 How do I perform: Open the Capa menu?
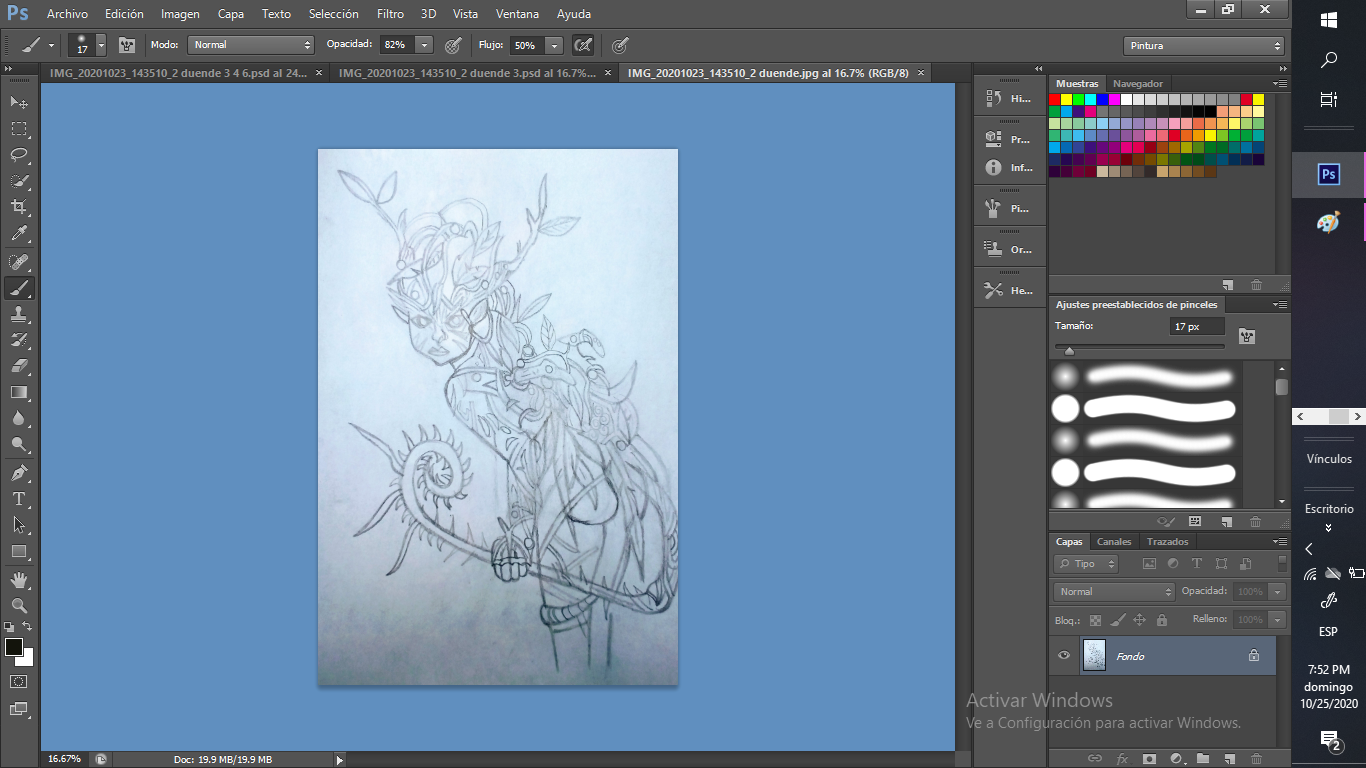(x=231, y=14)
